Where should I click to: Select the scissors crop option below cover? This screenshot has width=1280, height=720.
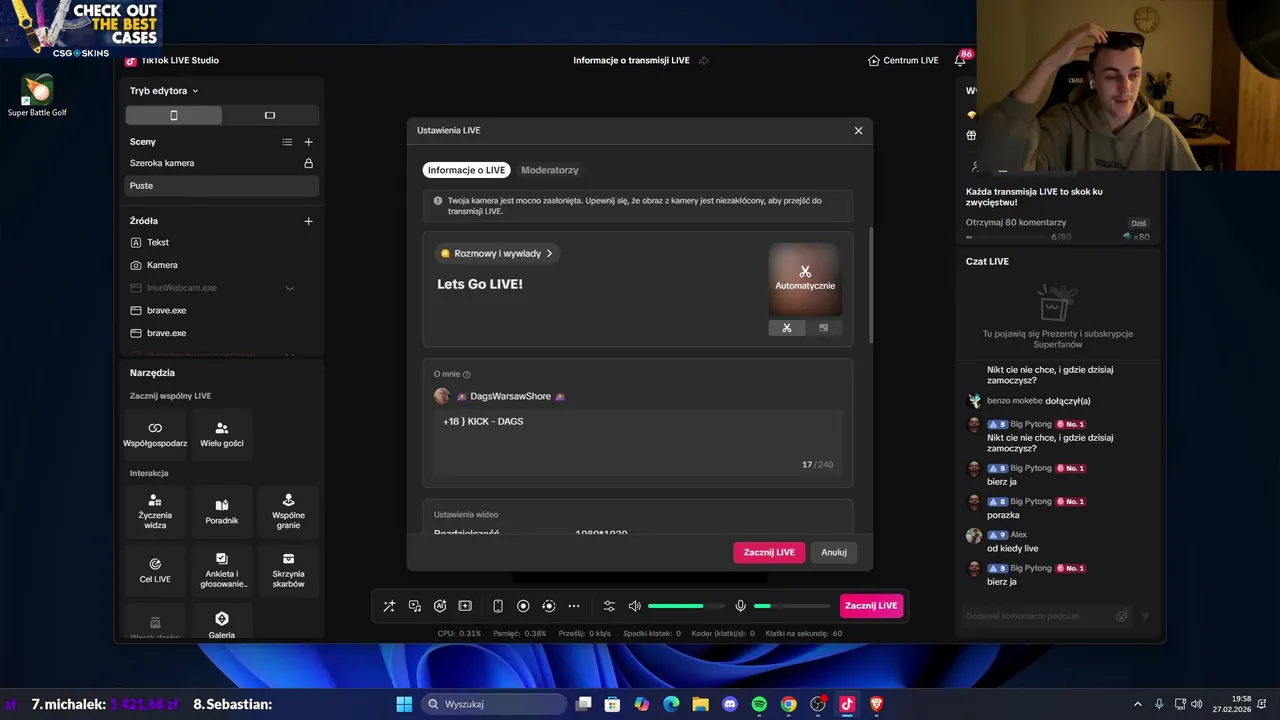pyautogui.click(x=787, y=328)
